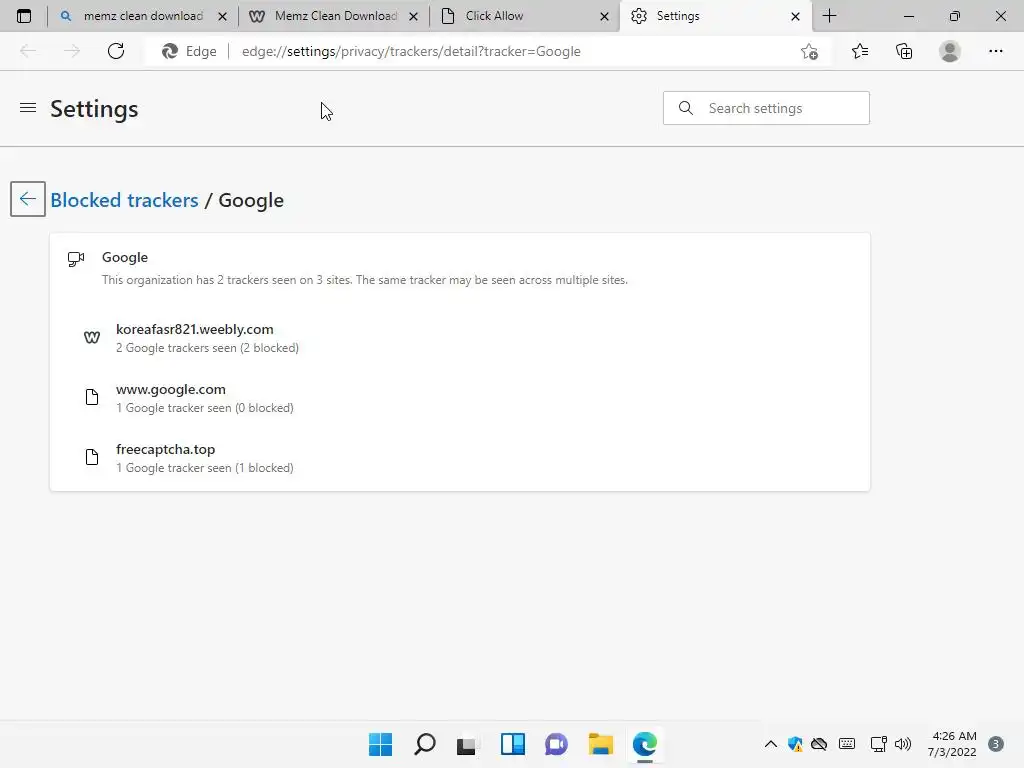Open the volume speaker tray icon
The width and height of the screenshot is (1024, 768).
click(903, 744)
